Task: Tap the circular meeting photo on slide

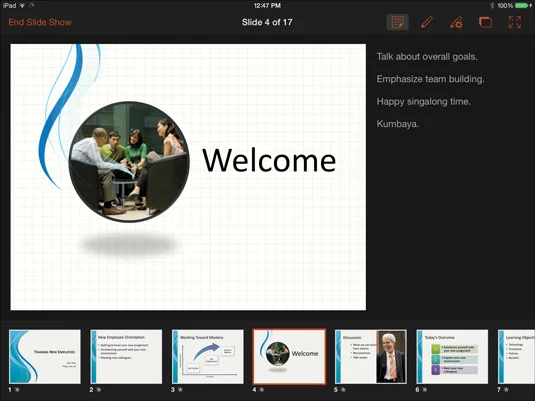Action: [129, 161]
